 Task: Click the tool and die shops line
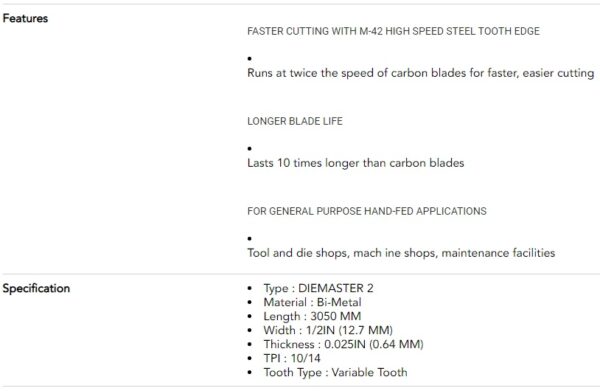(401, 253)
